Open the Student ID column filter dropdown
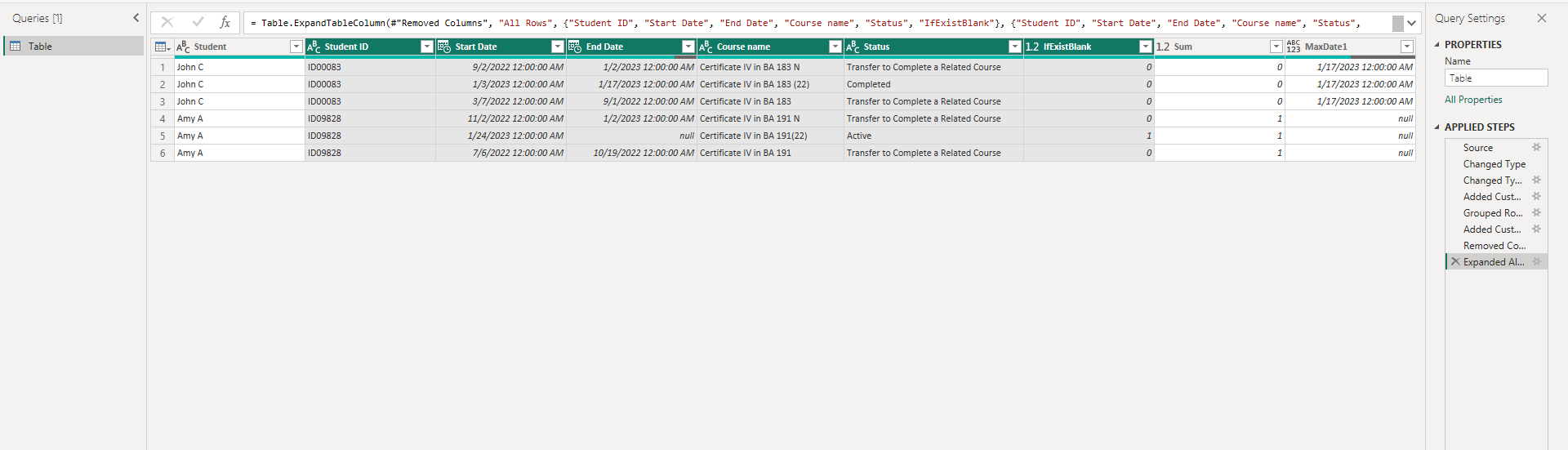This screenshot has width=1568, height=450. pos(427,47)
